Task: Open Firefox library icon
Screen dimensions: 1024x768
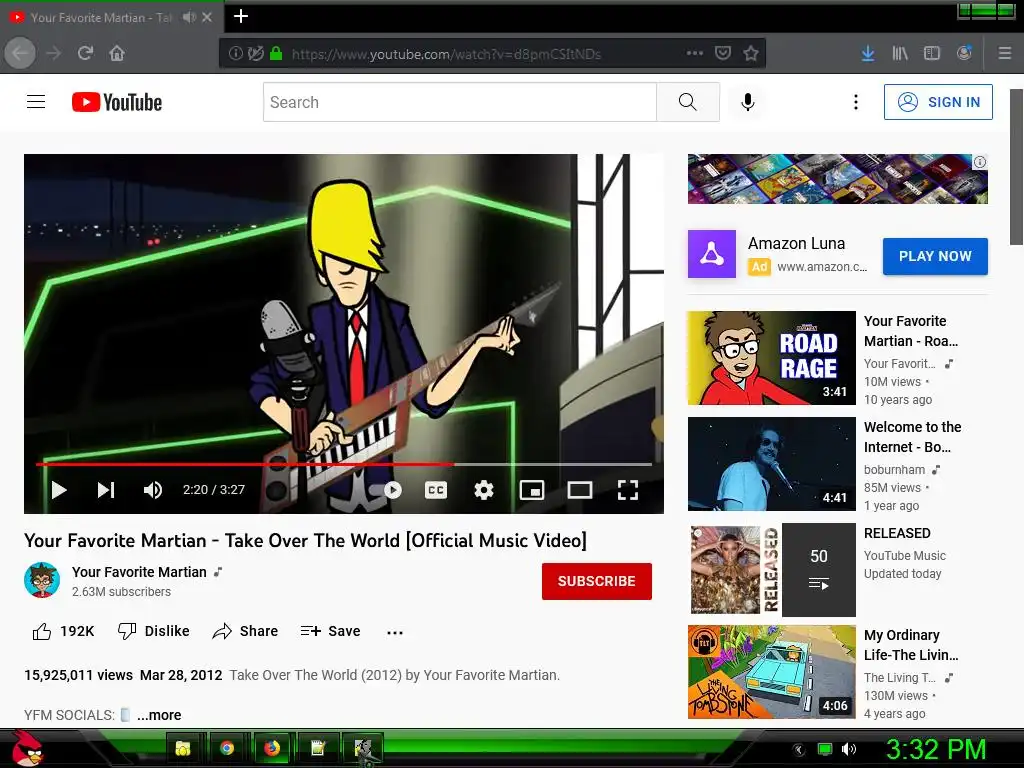Action: tap(900, 53)
